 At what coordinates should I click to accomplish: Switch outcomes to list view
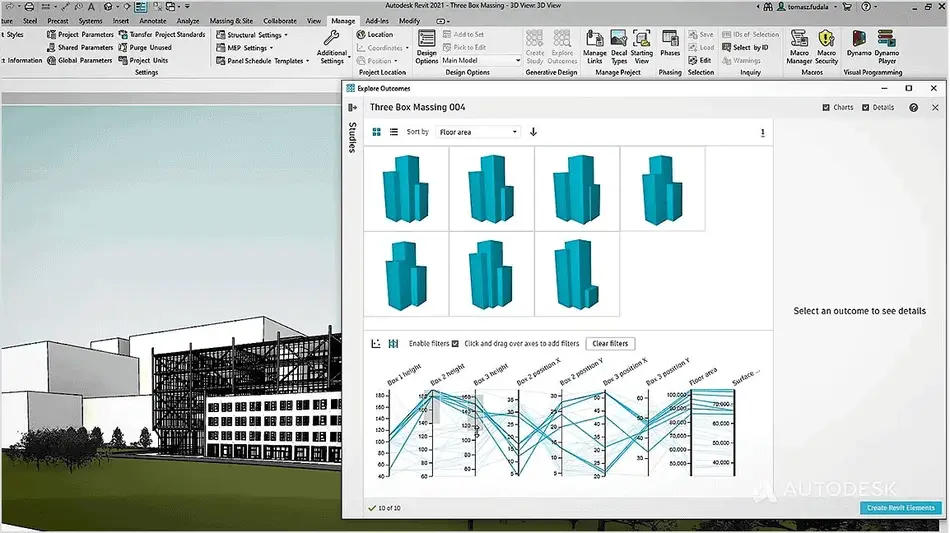point(394,132)
